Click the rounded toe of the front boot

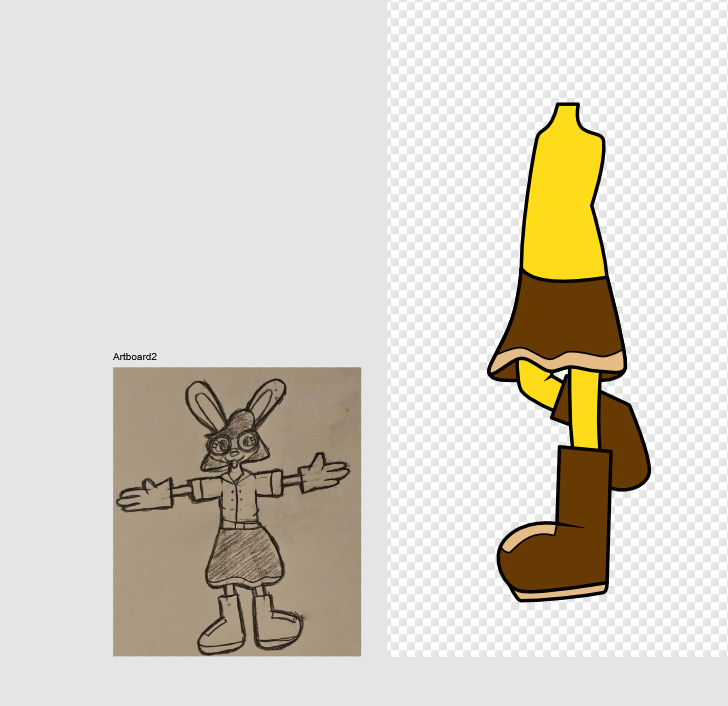coord(520,567)
